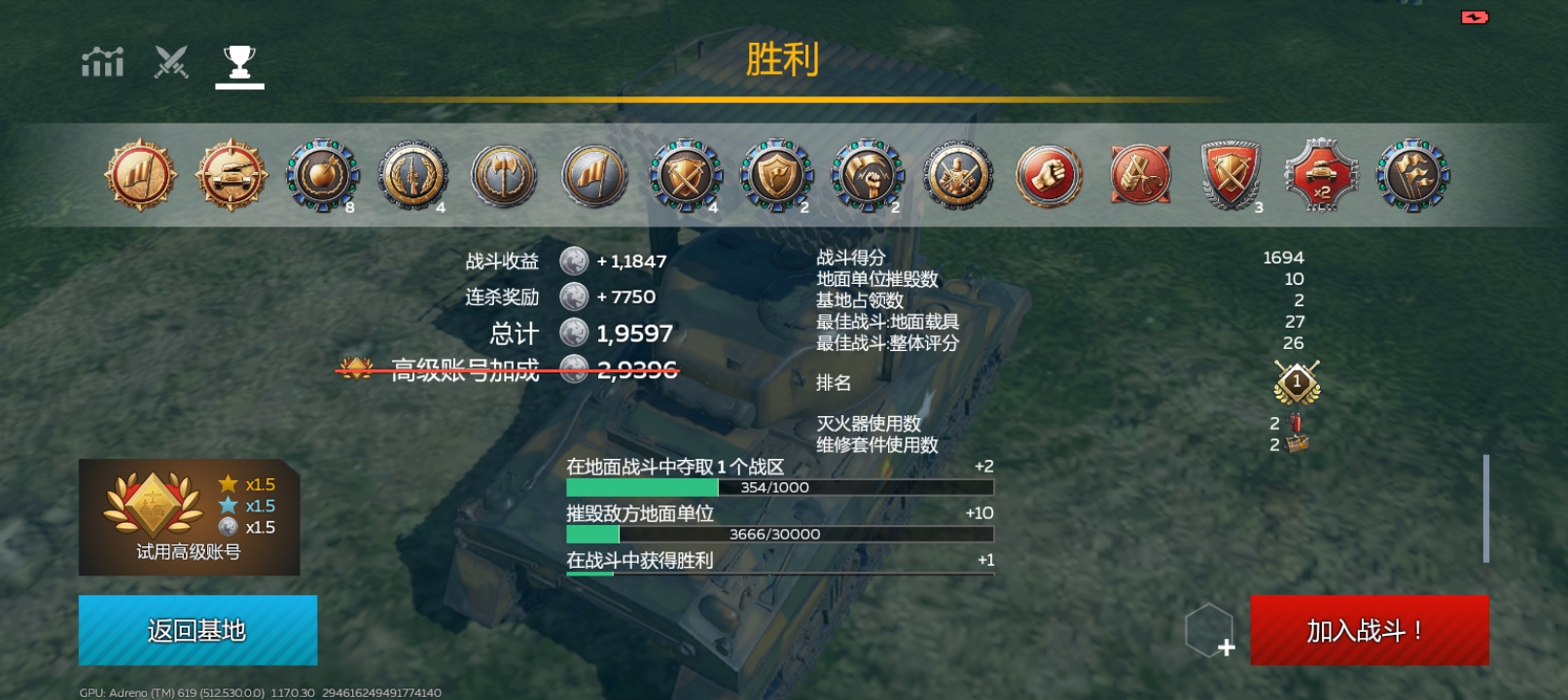The height and width of the screenshot is (700, 1568).
Task: Click the vertical scrollbar beside results
Action: click(1486, 508)
